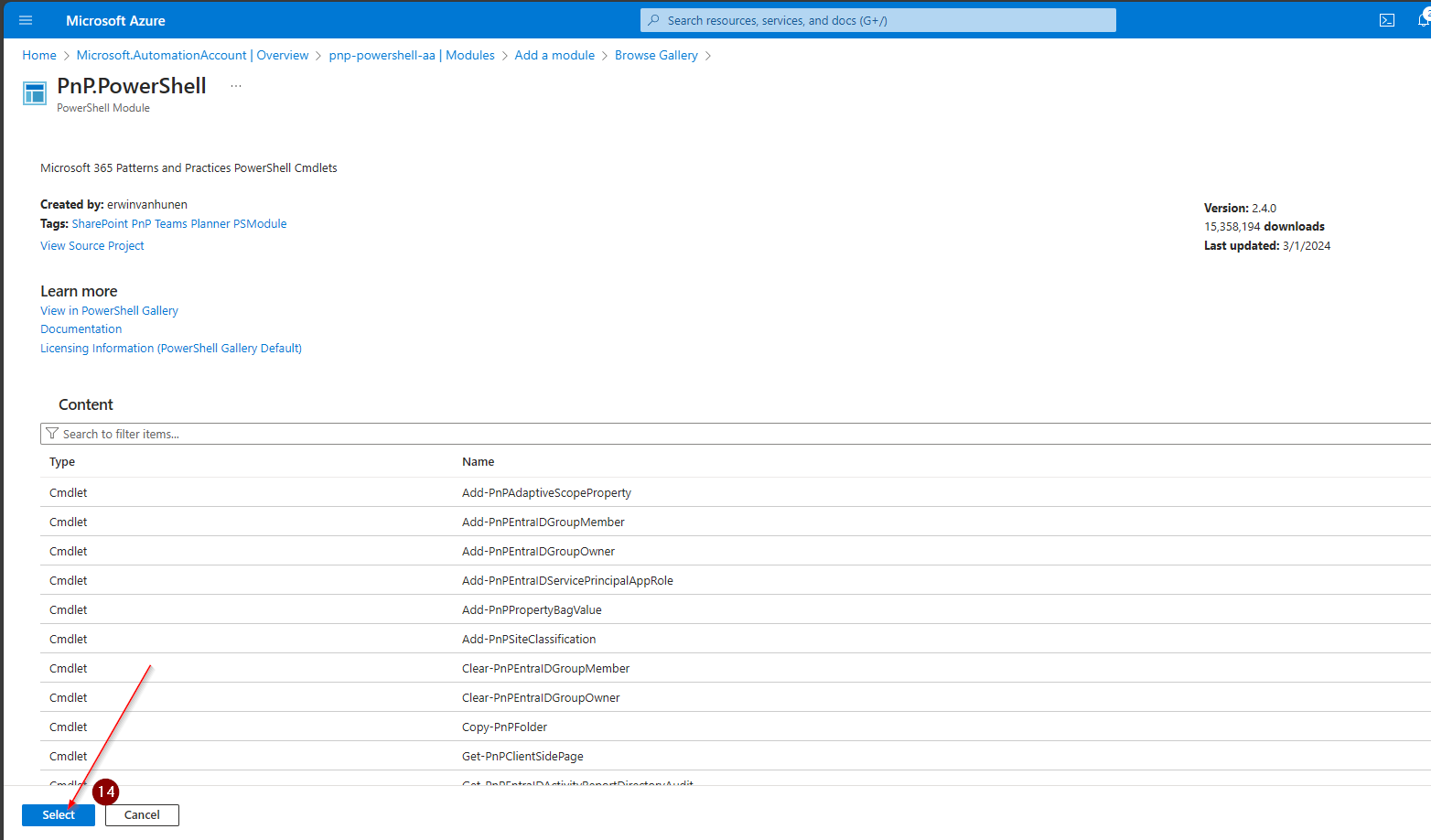Select the Add-PnPEntraIDGroupOwner row
The image size is (1431, 840).
736,551
